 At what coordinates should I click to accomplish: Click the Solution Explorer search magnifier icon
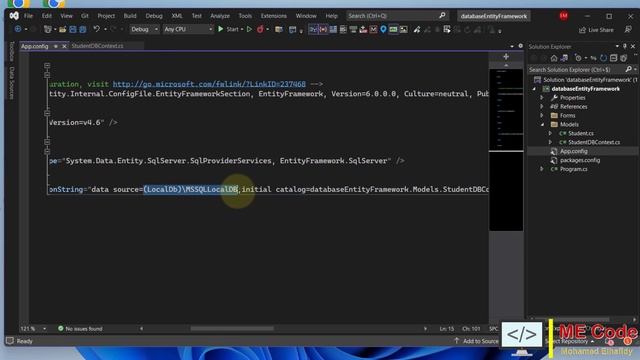pos(629,69)
